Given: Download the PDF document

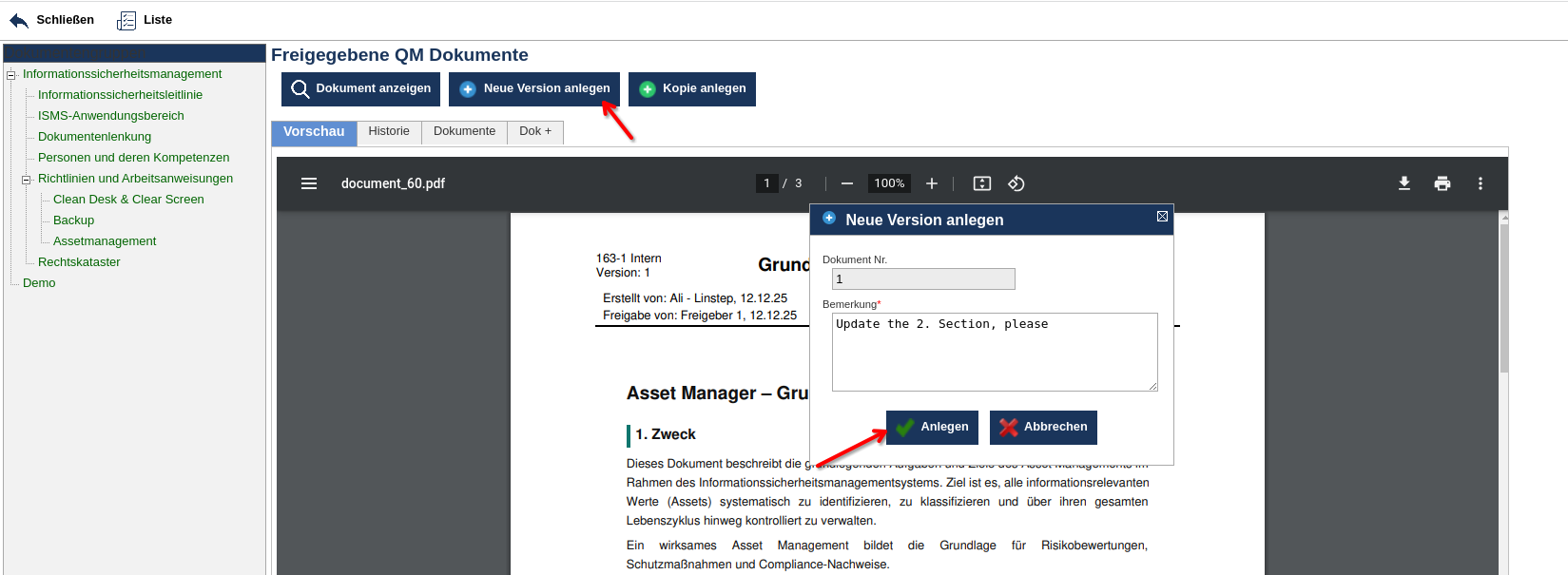Looking at the screenshot, I should [1403, 183].
